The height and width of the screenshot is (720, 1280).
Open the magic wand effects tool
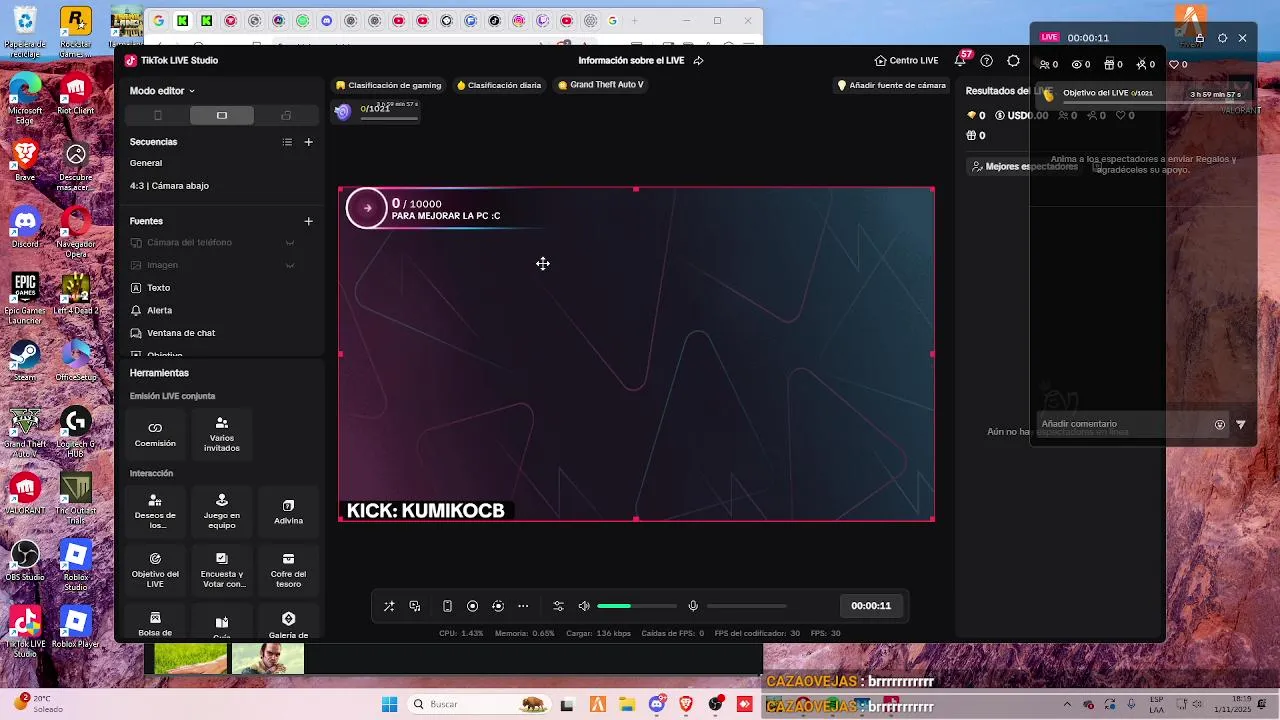coord(389,606)
